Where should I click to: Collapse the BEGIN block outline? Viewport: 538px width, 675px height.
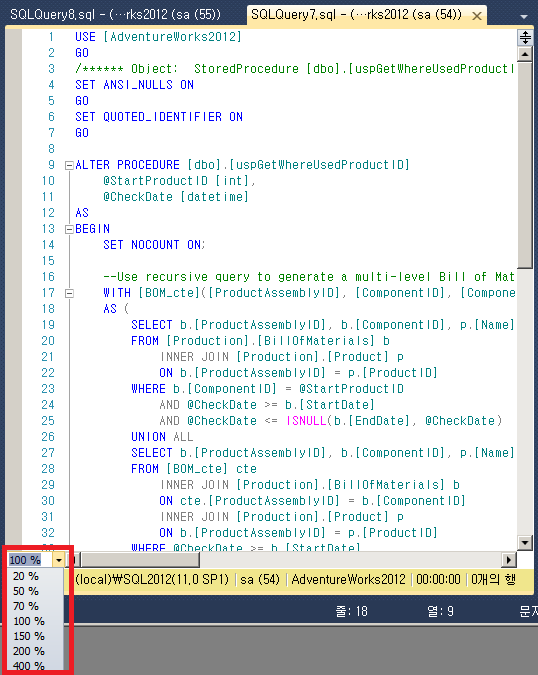click(x=69, y=229)
